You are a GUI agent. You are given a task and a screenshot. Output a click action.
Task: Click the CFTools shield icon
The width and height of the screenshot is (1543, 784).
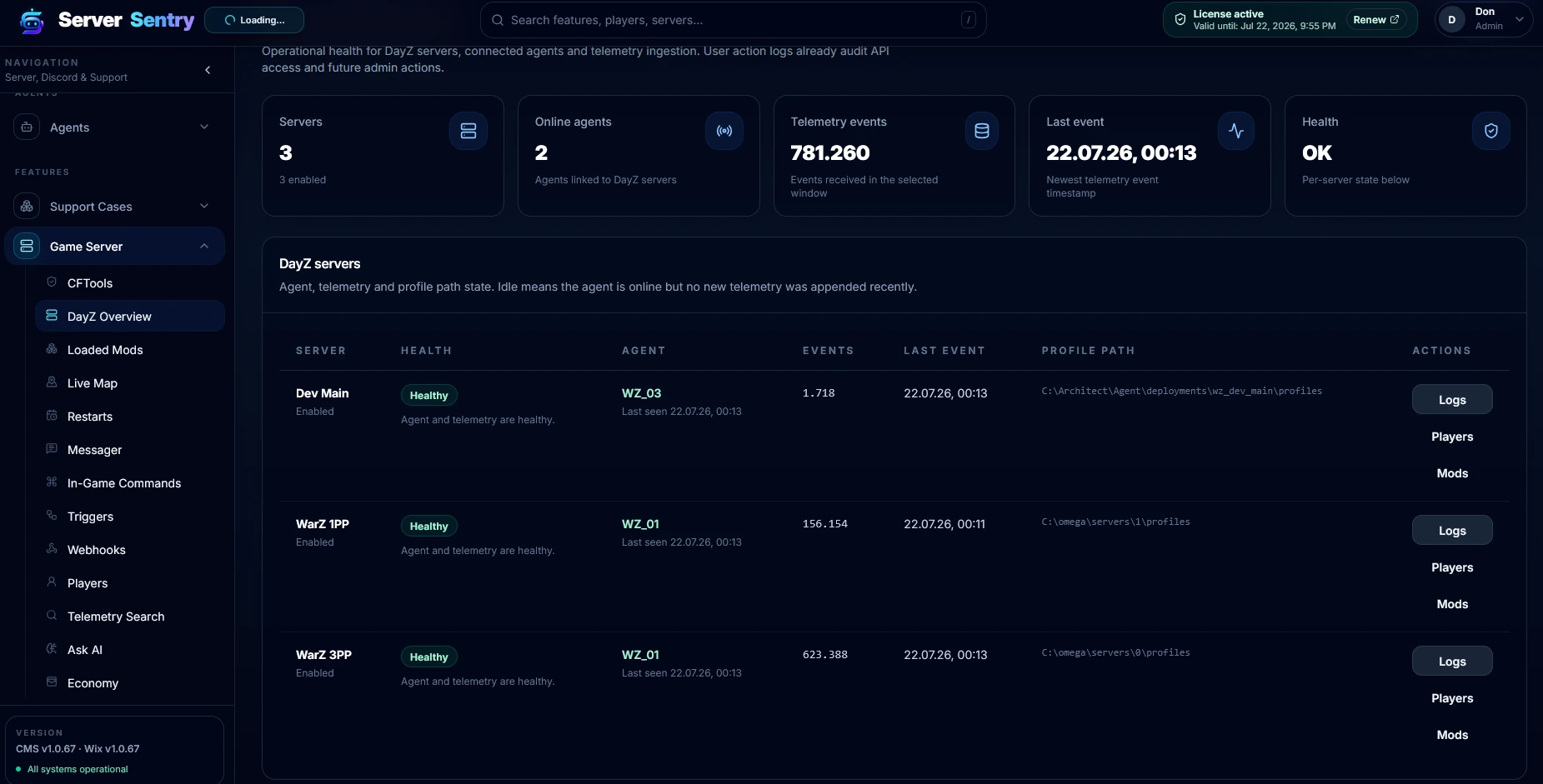52,282
